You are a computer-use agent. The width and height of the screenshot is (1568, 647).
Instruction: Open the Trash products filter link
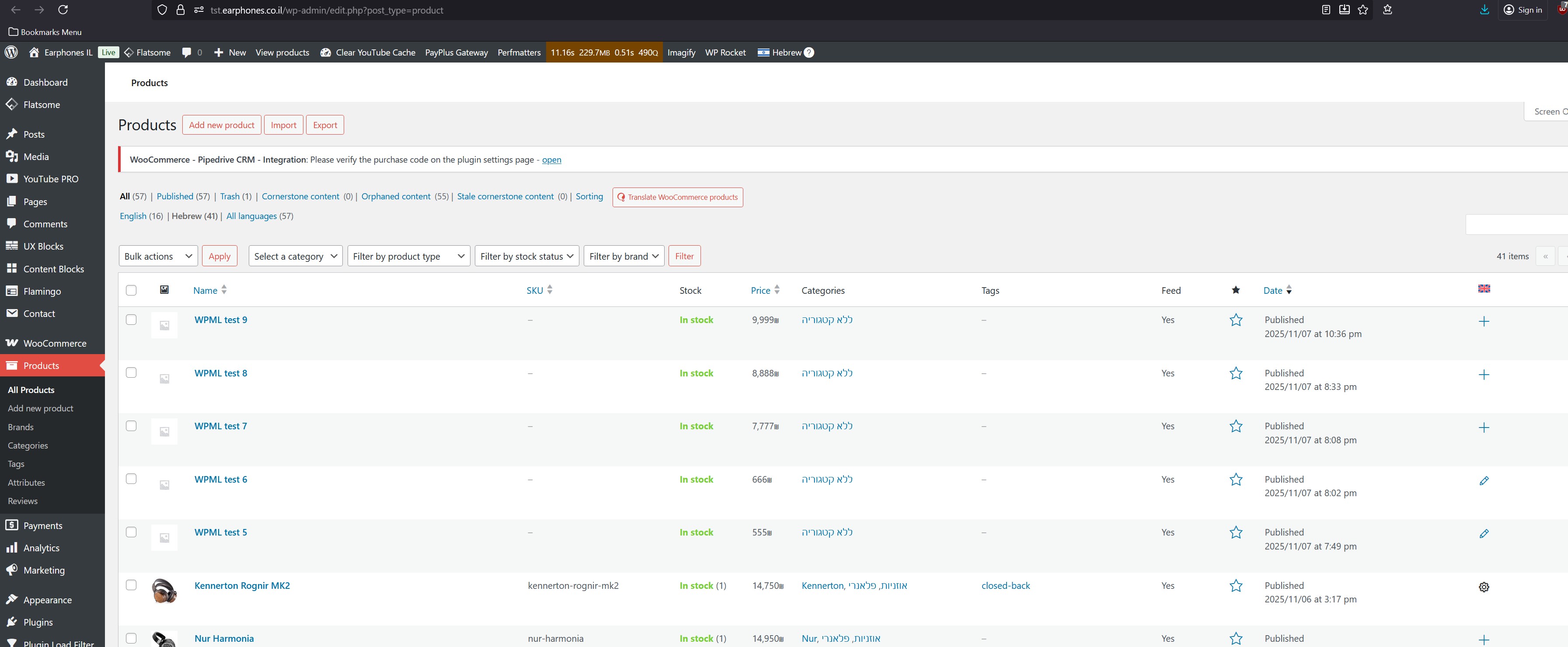(230, 197)
